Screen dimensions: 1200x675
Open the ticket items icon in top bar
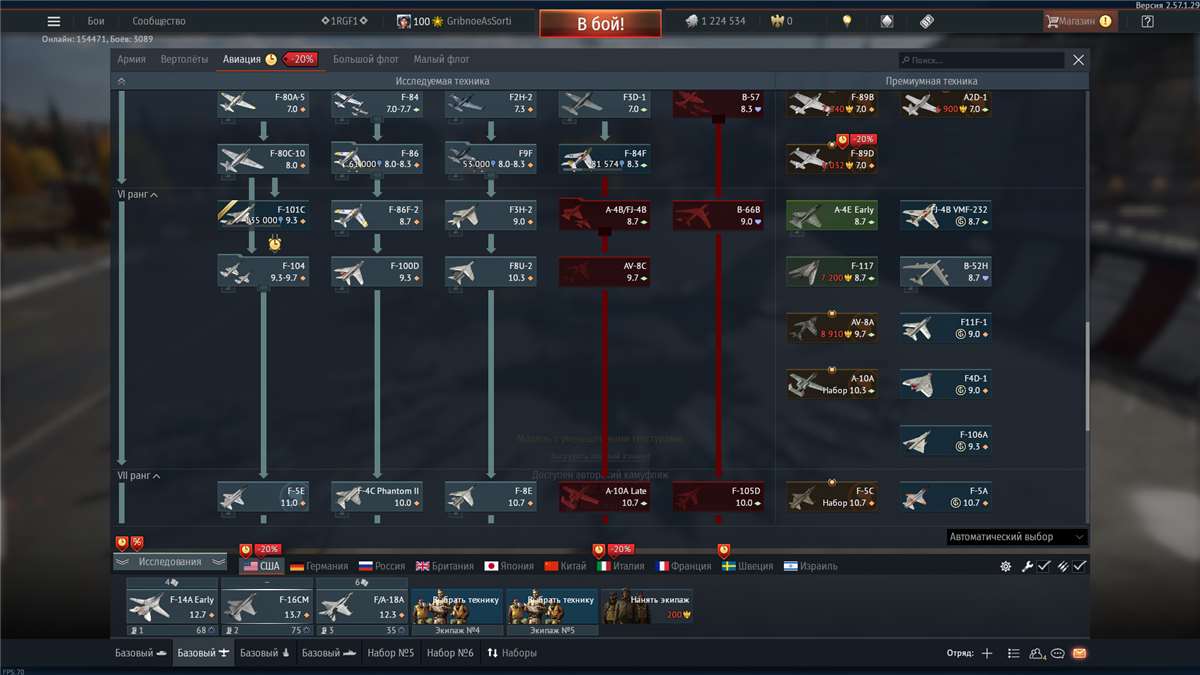click(x=927, y=21)
